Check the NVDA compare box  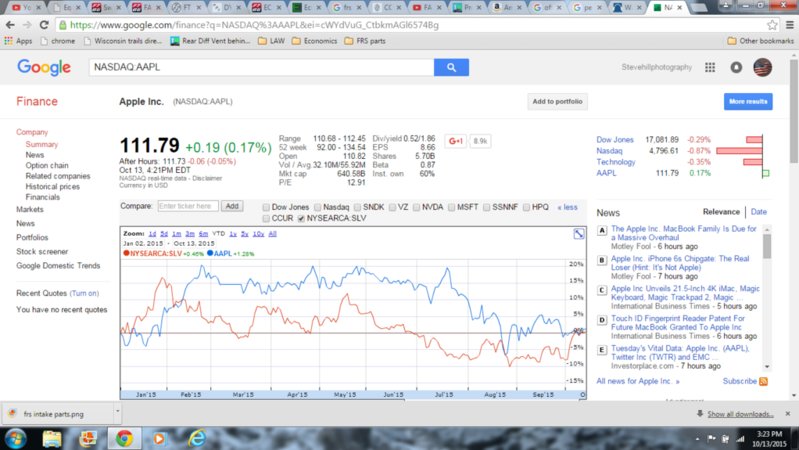tap(416, 207)
